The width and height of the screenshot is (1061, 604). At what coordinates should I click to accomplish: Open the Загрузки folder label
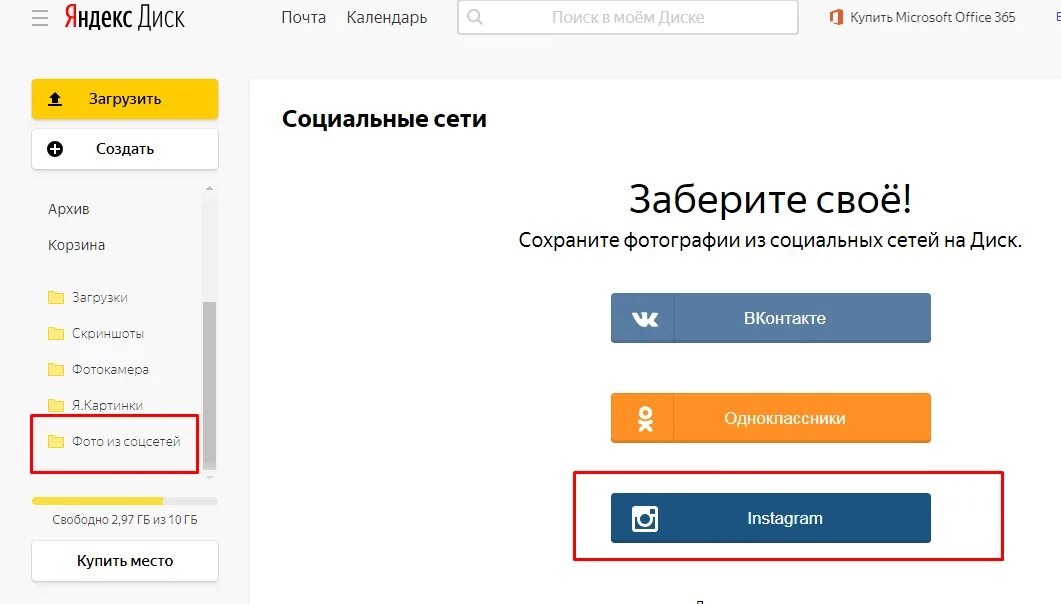100,298
